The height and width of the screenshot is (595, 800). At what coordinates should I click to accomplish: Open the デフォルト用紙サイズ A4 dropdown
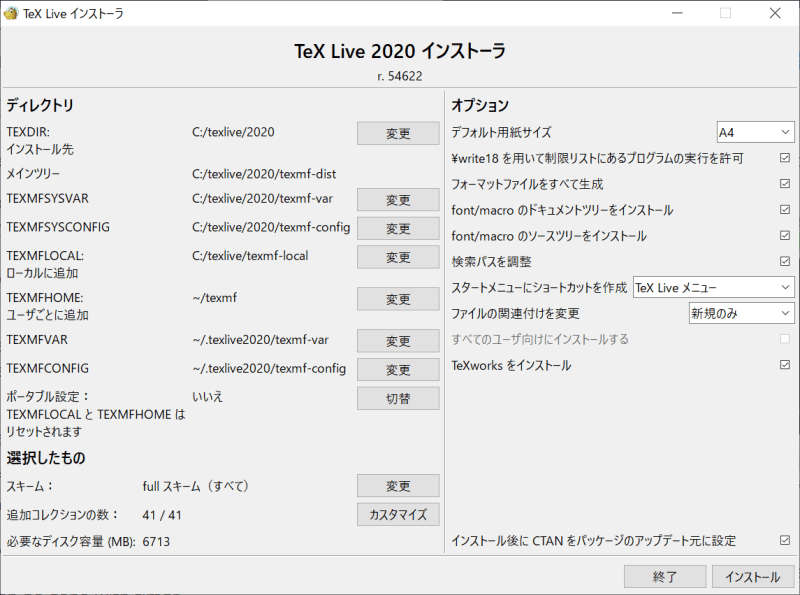(755, 132)
